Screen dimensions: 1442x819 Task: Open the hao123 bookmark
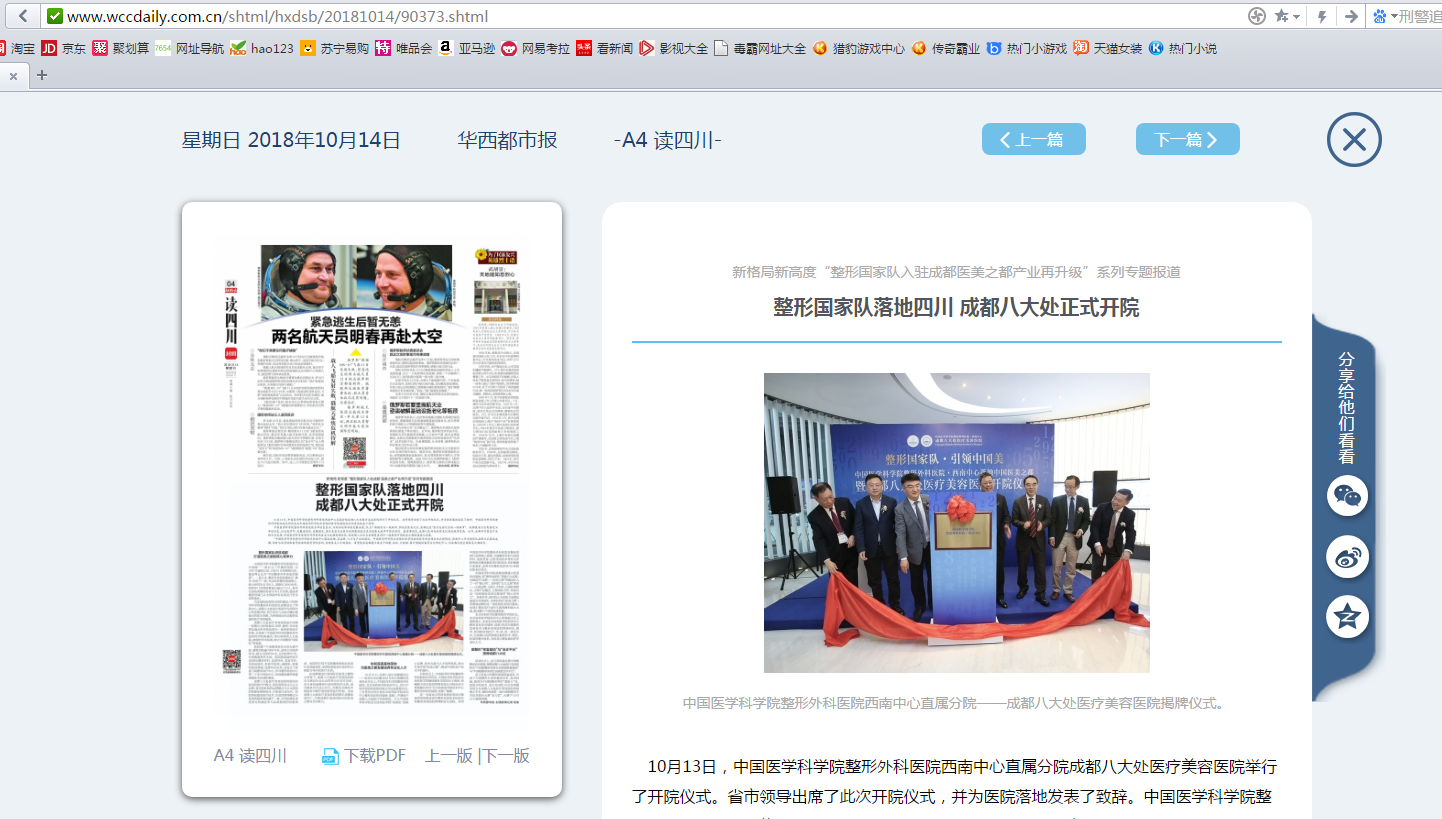click(262, 48)
